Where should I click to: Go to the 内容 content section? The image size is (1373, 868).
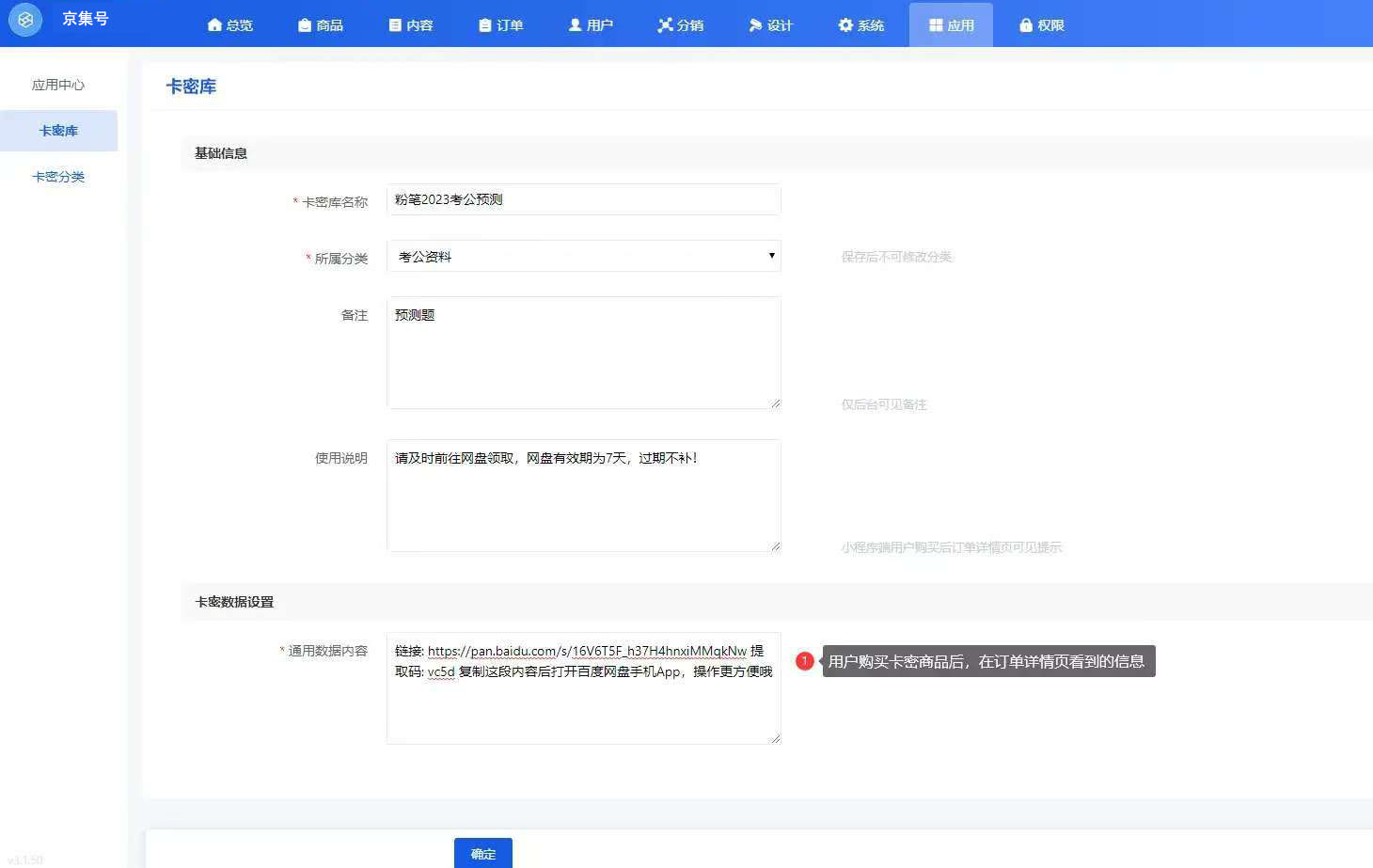411,25
